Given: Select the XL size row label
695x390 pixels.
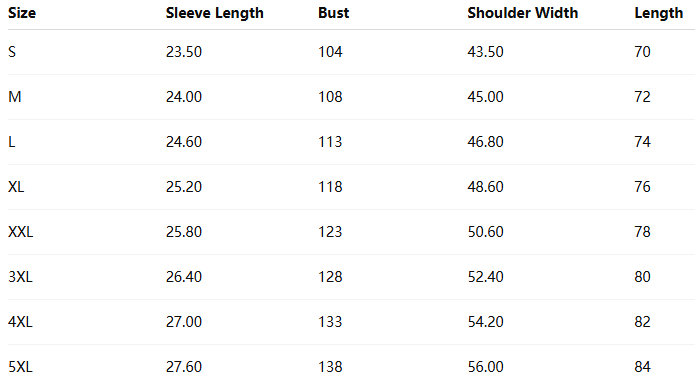Looking at the screenshot, I should [x=16, y=187].
